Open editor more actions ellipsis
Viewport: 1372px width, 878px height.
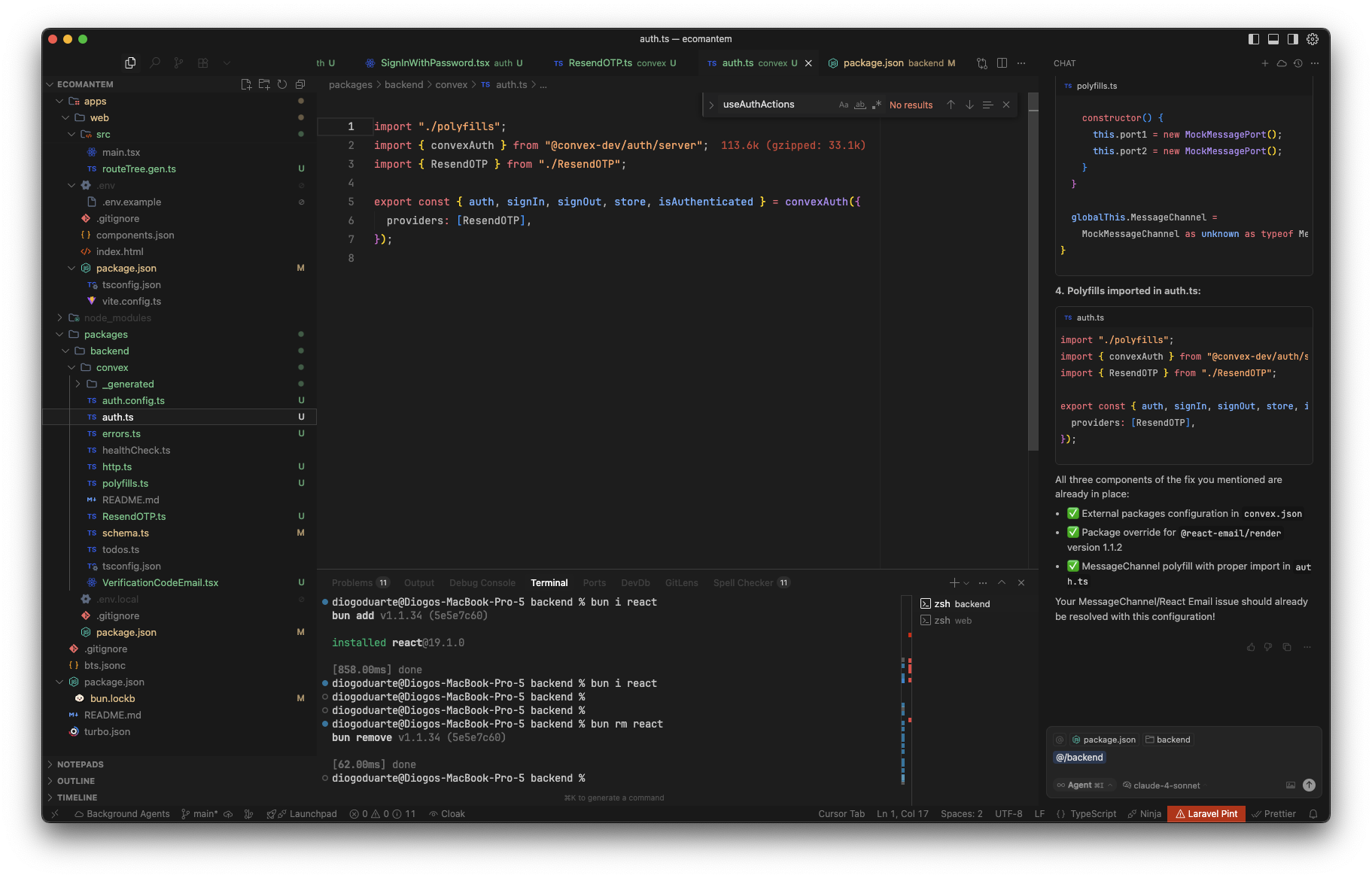coord(1021,63)
